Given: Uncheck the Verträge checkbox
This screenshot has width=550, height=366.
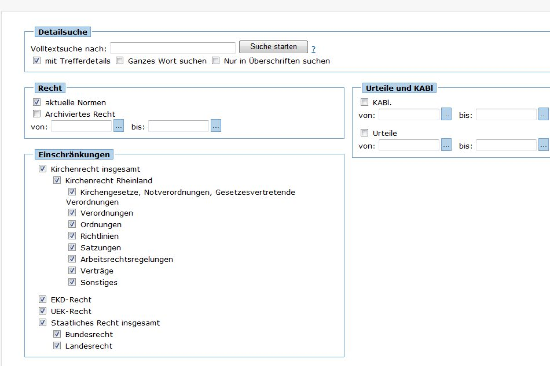Looking at the screenshot, I should [x=72, y=270].
